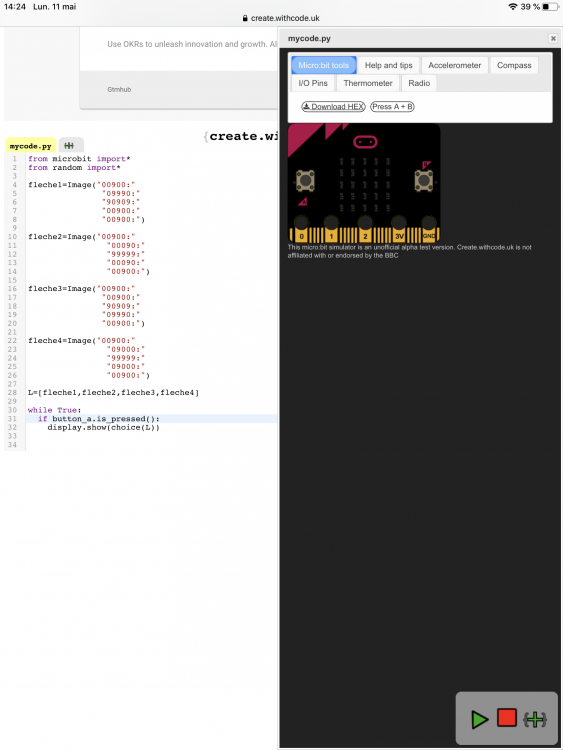Click 'fleche3=Image(' on line 16
This screenshot has width=563, height=750.
[62, 289]
